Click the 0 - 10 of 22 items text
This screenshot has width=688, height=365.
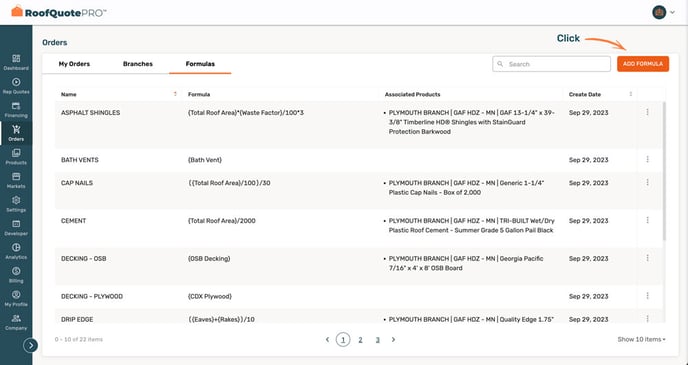tap(79, 340)
